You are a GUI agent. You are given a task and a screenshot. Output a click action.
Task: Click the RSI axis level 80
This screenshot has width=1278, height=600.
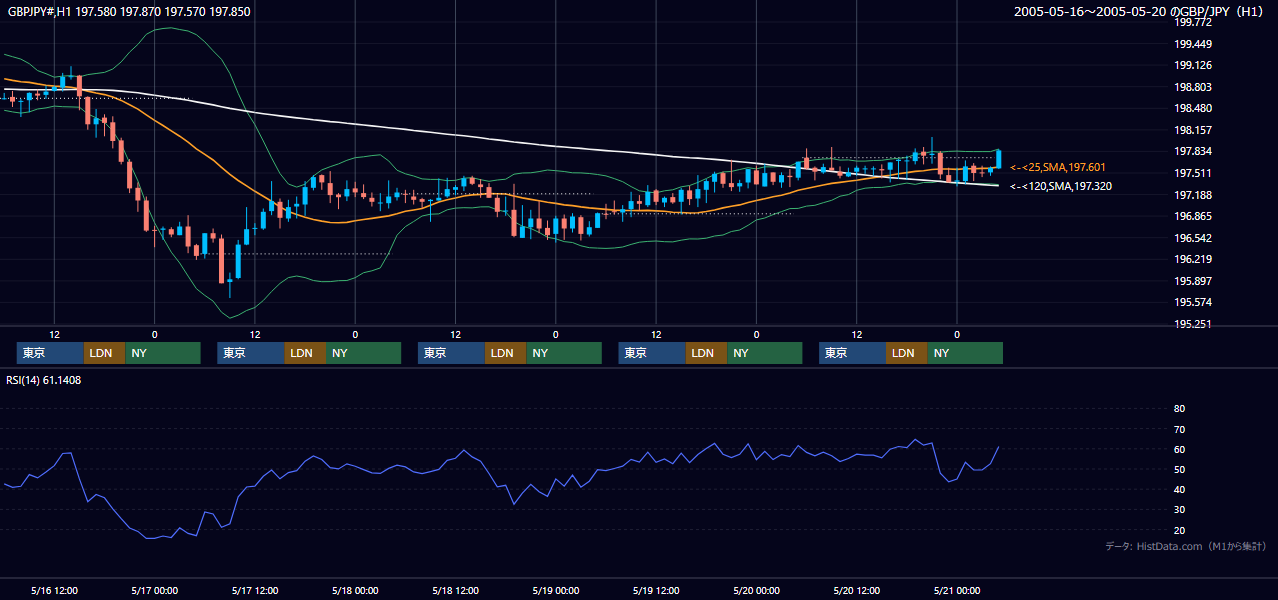point(1179,409)
